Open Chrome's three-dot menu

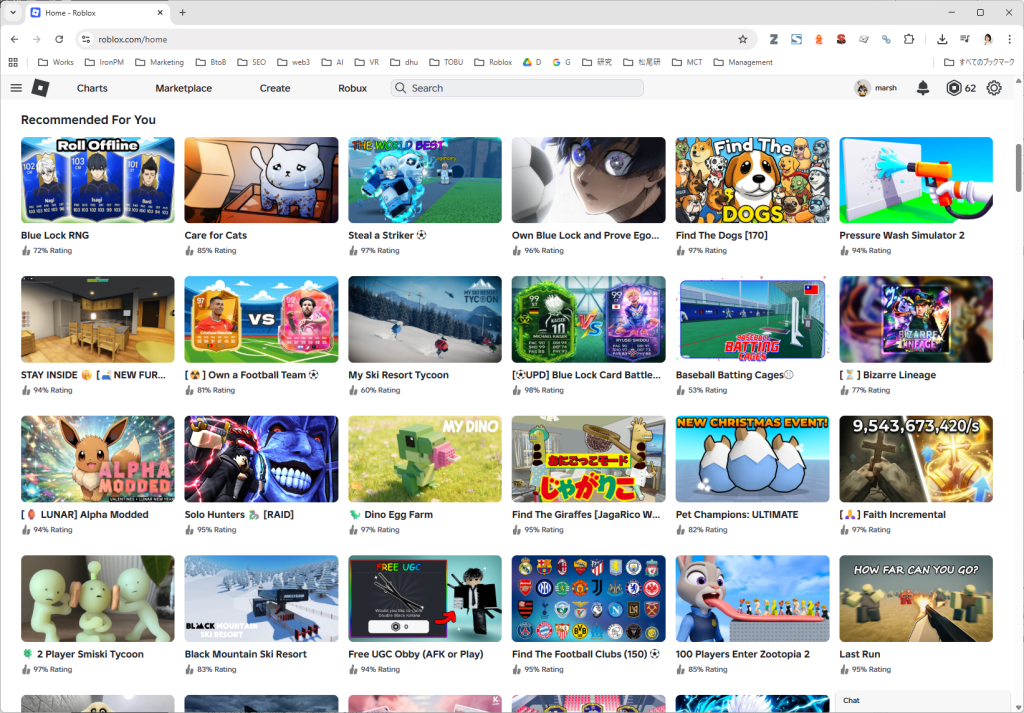[1010, 39]
